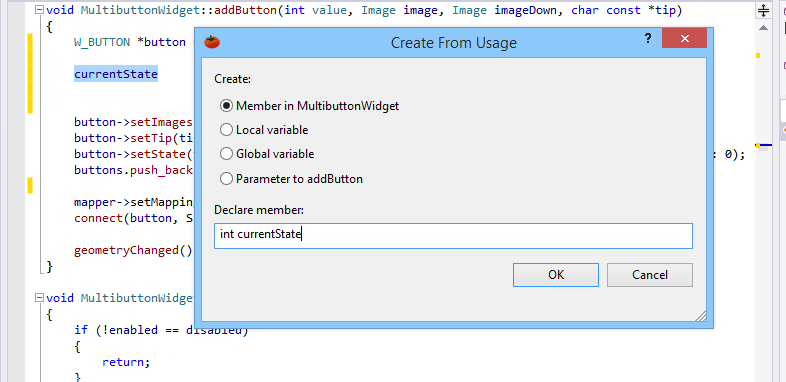Select Member in MultibuttonWidget radio option
This screenshot has width=786, height=382.
tap(309, 106)
